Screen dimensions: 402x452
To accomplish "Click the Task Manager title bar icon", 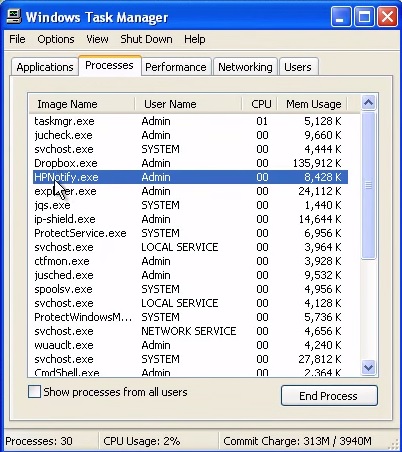I will tap(14, 16).
